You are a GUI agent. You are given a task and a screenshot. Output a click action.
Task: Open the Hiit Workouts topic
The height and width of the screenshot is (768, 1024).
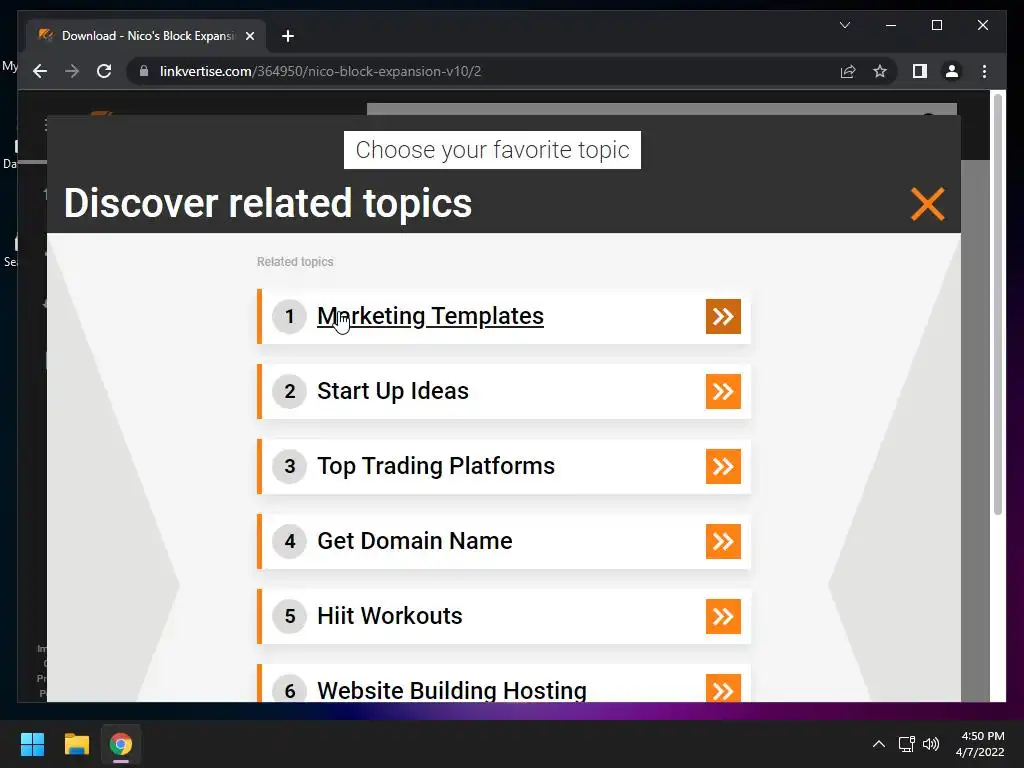[x=390, y=616]
